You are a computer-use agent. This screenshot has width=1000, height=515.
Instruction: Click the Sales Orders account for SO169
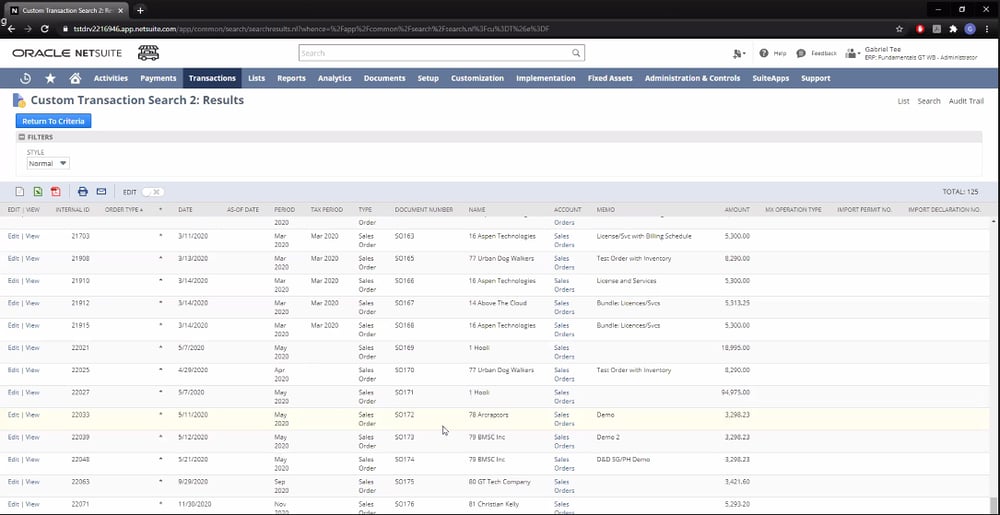[x=564, y=352]
